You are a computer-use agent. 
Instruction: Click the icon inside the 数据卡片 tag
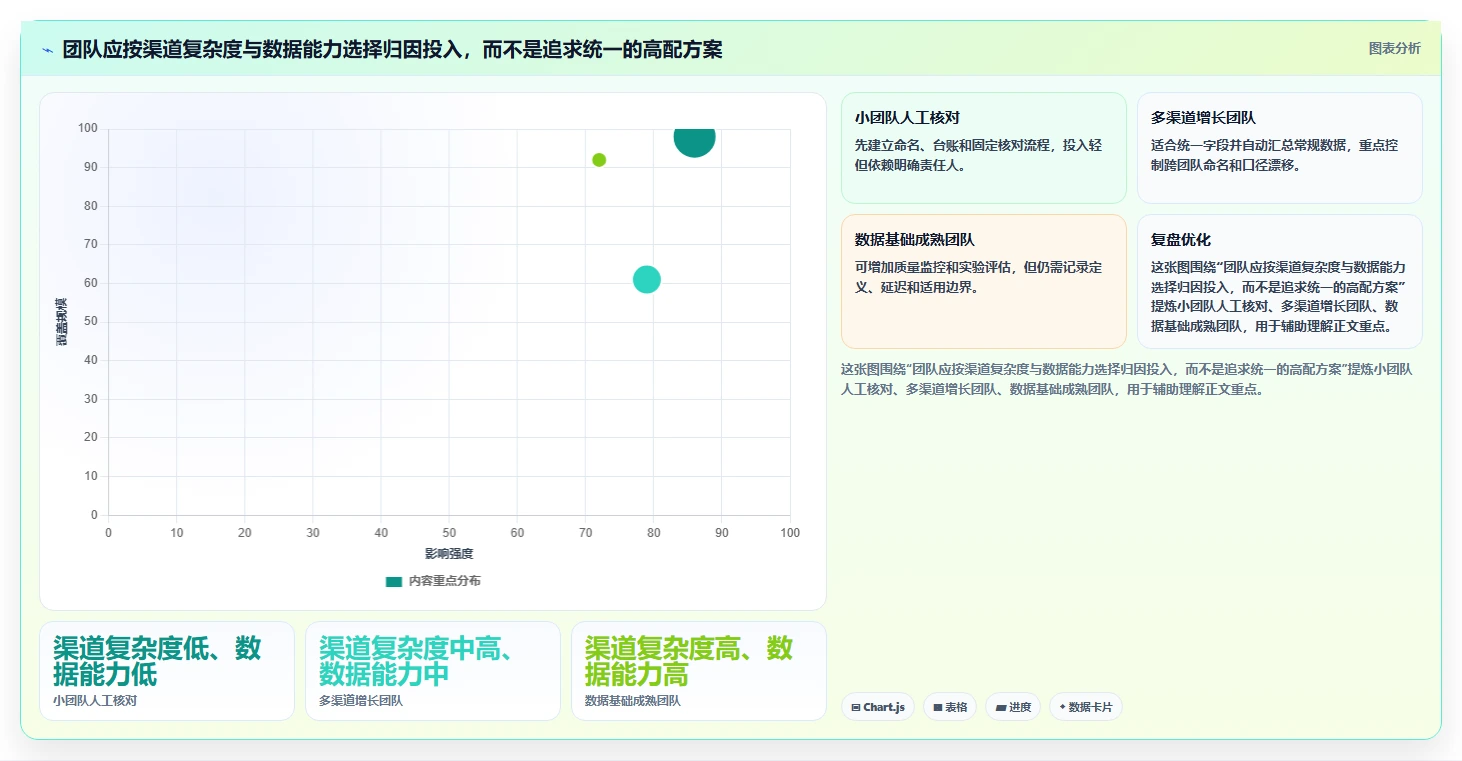[1062, 707]
